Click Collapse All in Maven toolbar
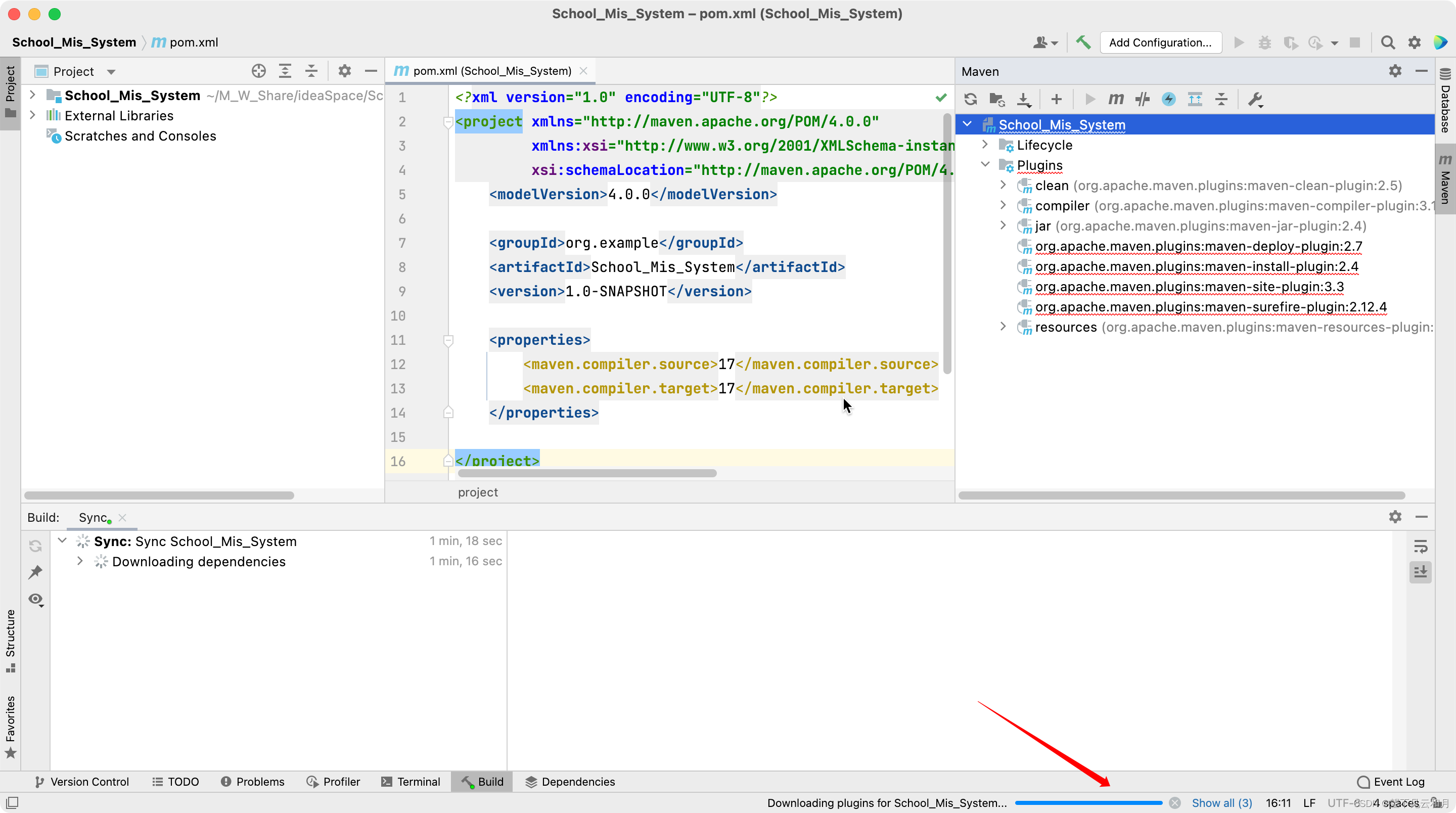The height and width of the screenshot is (813, 1456). coord(1221,100)
